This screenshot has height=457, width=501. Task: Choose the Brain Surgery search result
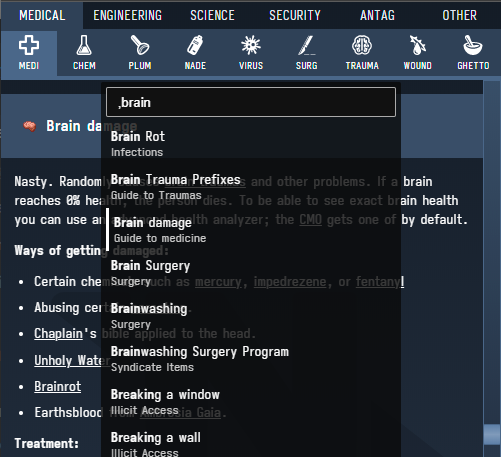[251, 273]
